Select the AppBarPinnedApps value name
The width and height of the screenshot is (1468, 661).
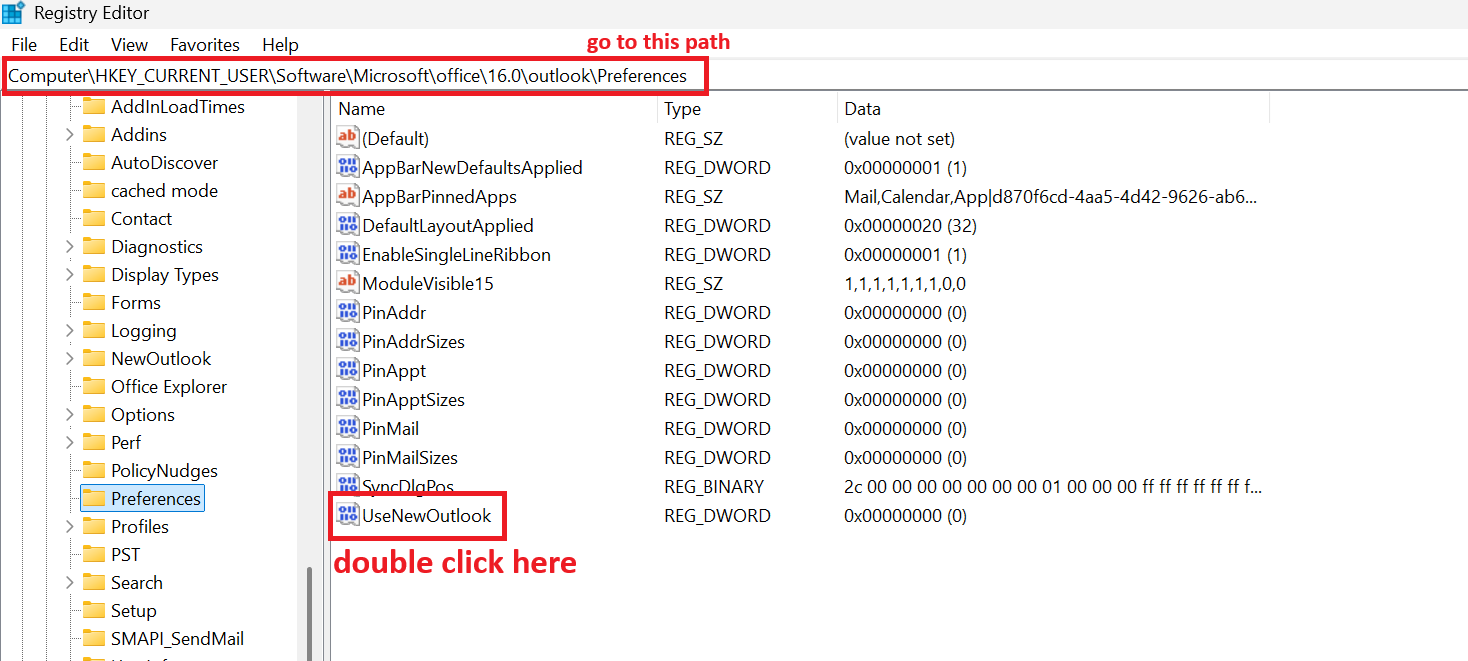tap(440, 197)
